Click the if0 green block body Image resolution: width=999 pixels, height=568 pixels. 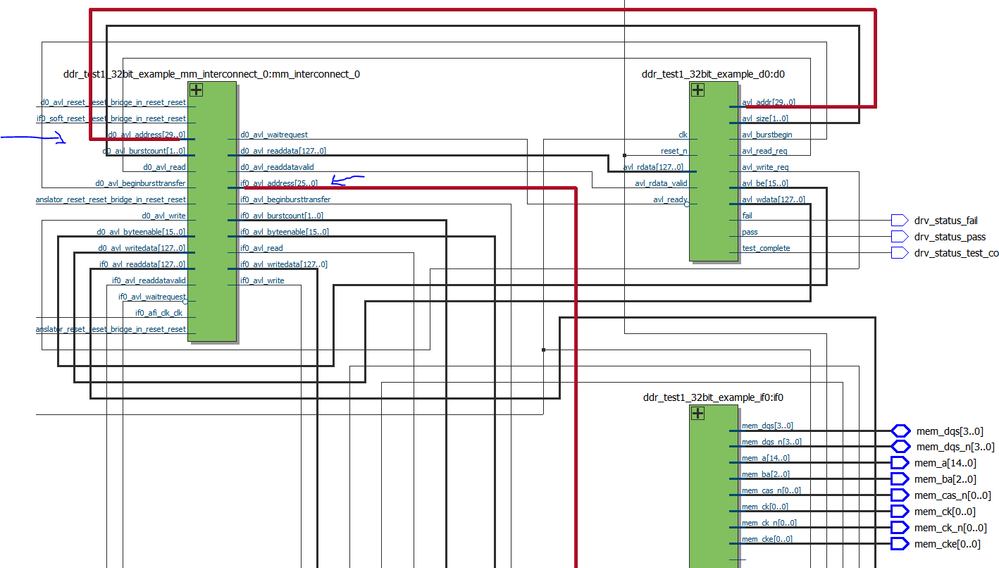(x=714, y=486)
